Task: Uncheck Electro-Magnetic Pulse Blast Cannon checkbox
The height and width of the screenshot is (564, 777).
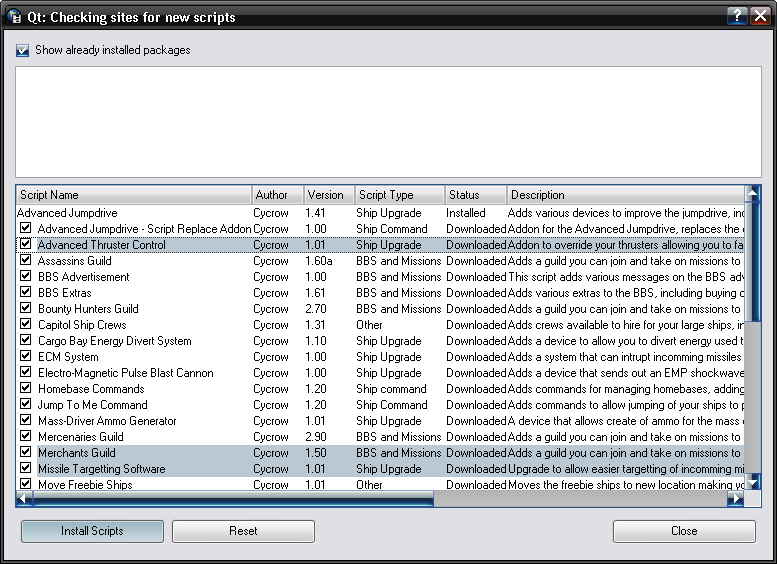Action: 25,372
